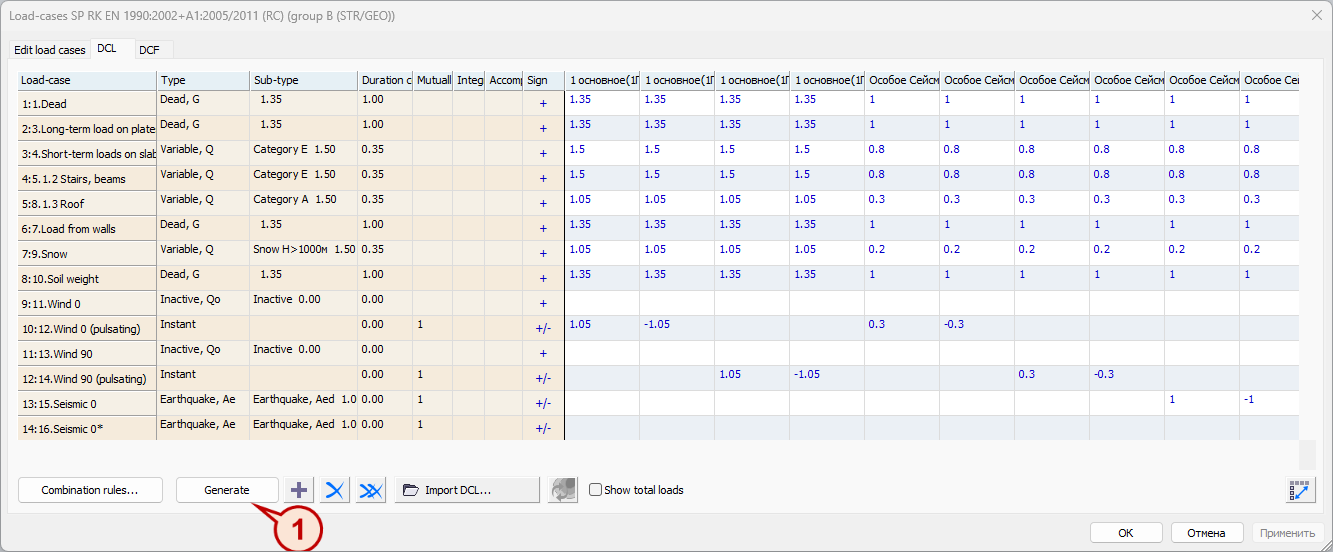Click the Sub-type cell for 7:9.Snow
The image size is (1333, 552).
click(x=303, y=249)
